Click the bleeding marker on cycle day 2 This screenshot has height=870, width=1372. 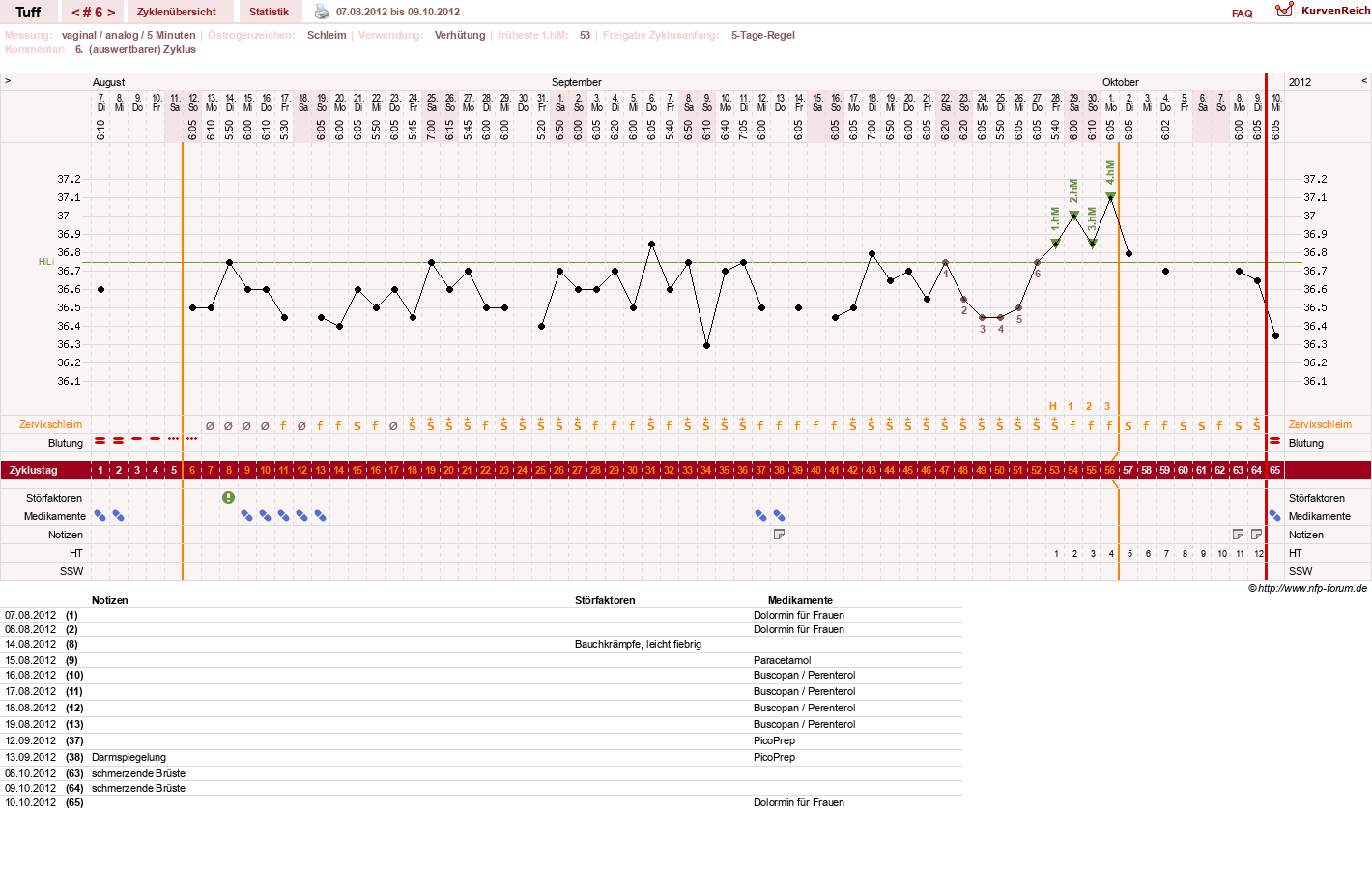[x=118, y=440]
